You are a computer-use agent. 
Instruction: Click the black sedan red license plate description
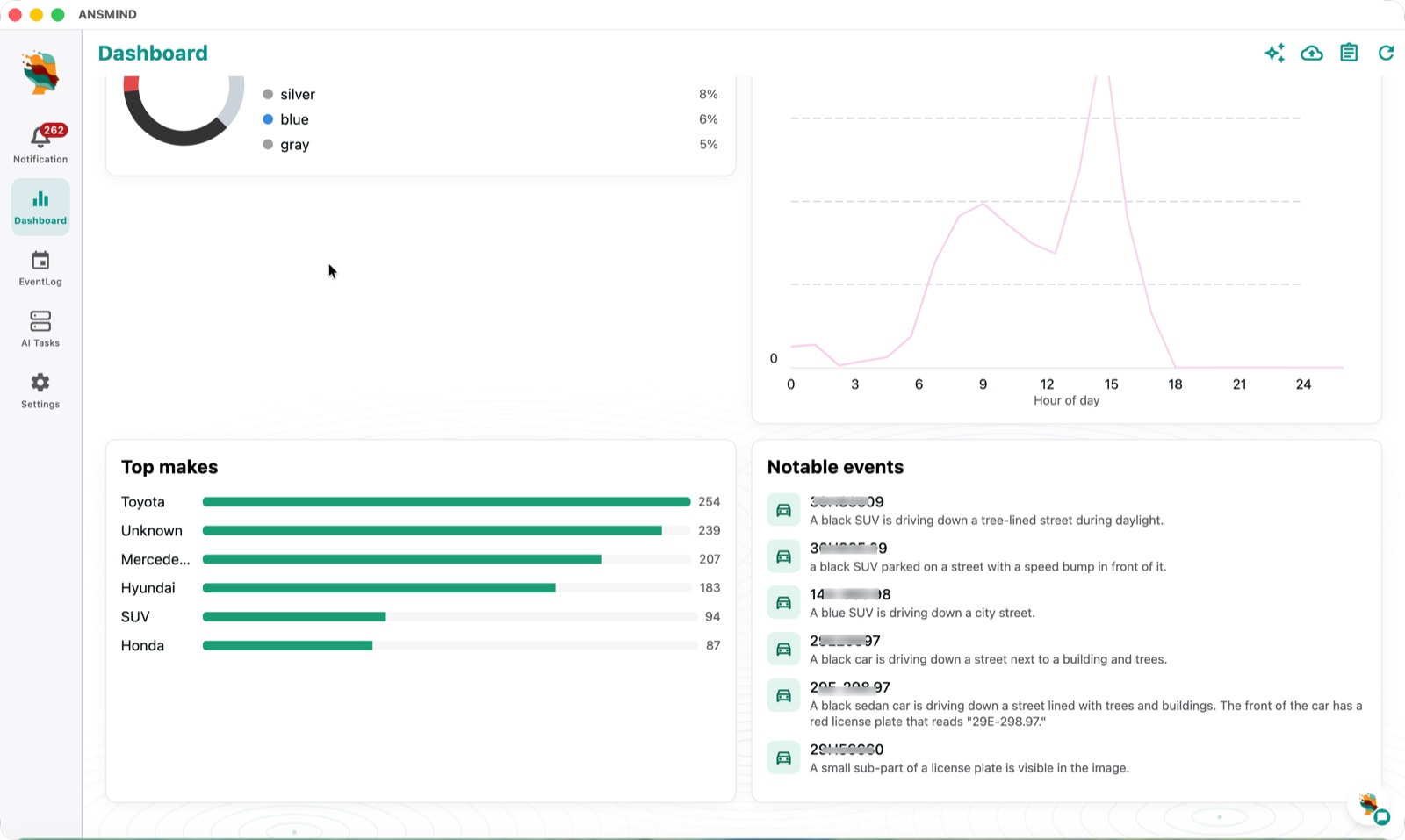[1086, 714]
